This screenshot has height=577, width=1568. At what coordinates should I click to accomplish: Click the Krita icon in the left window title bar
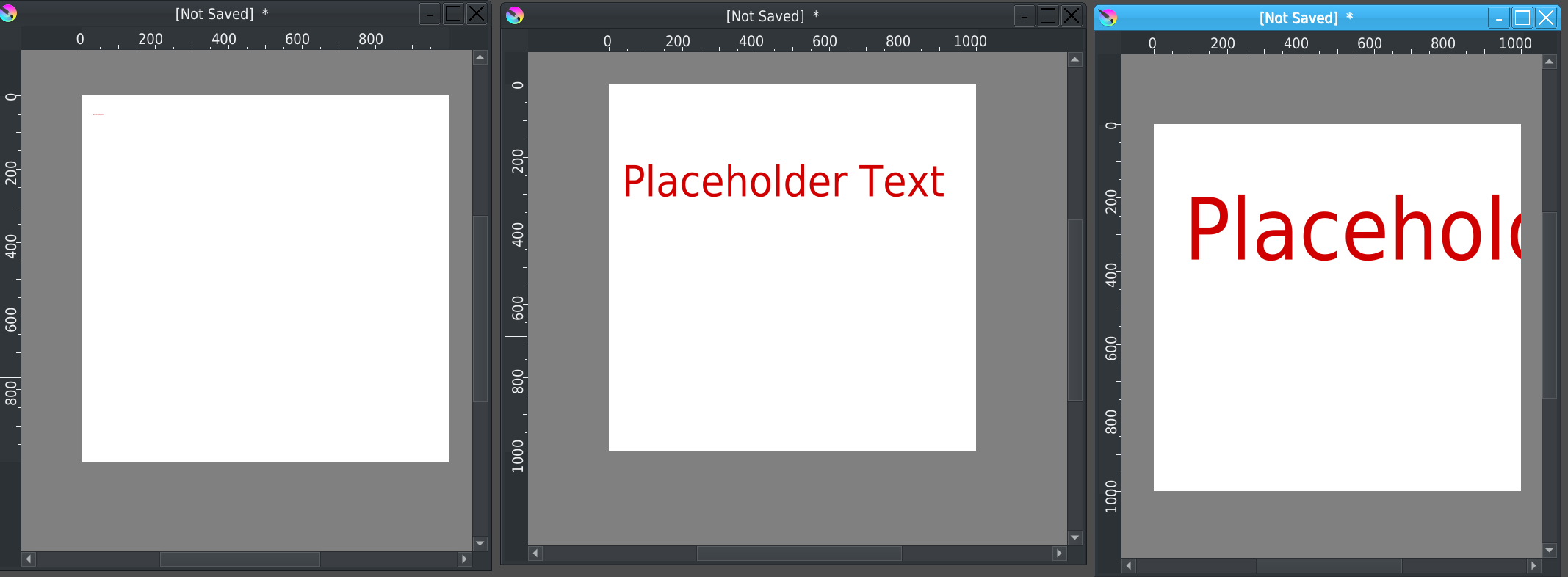pos(8,13)
